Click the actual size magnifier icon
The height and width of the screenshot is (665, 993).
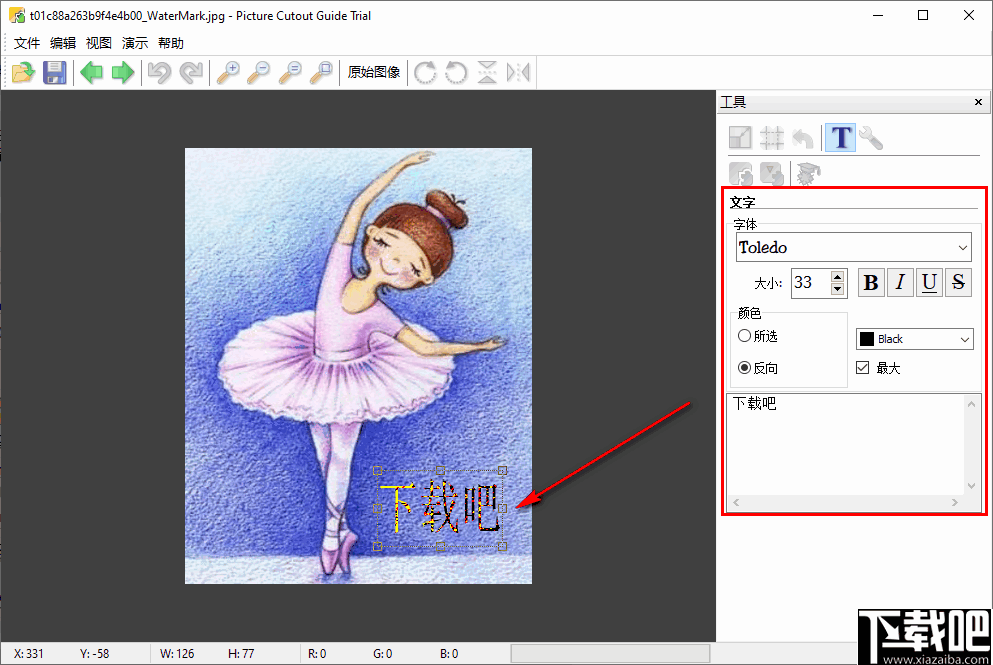pyautogui.click(x=290, y=72)
